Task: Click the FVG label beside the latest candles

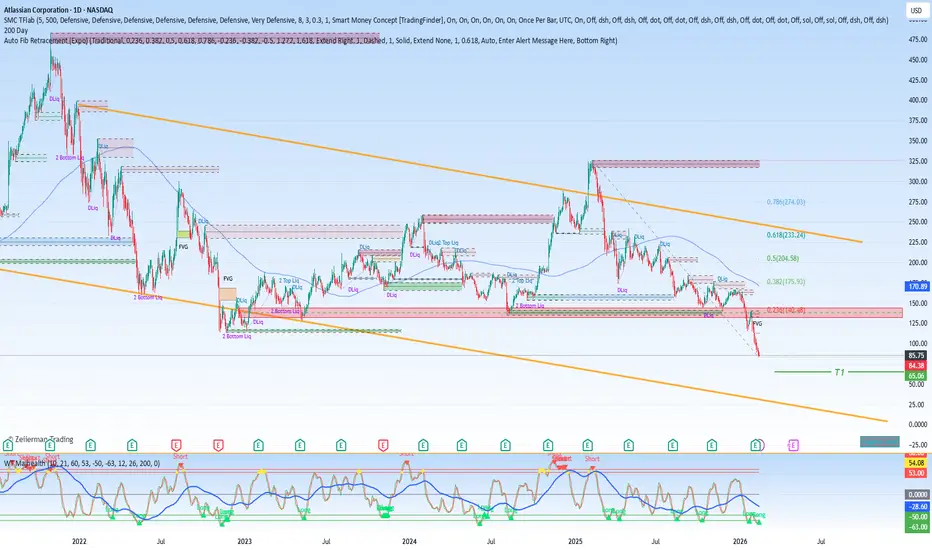Action: [757, 323]
